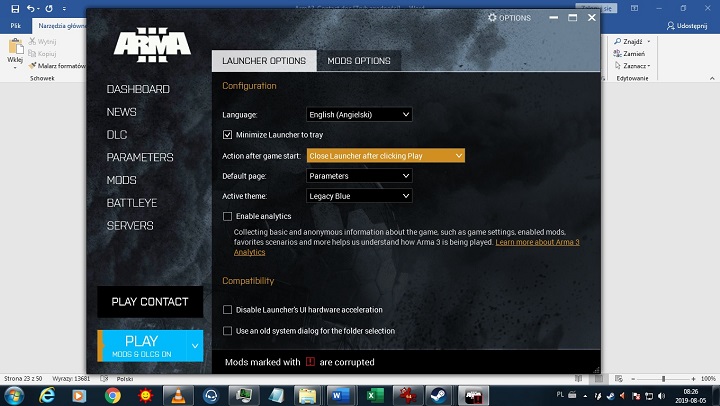Expand Action after game start dropdown
Viewport: 720px width, 406px height.
tap(385, 156)
